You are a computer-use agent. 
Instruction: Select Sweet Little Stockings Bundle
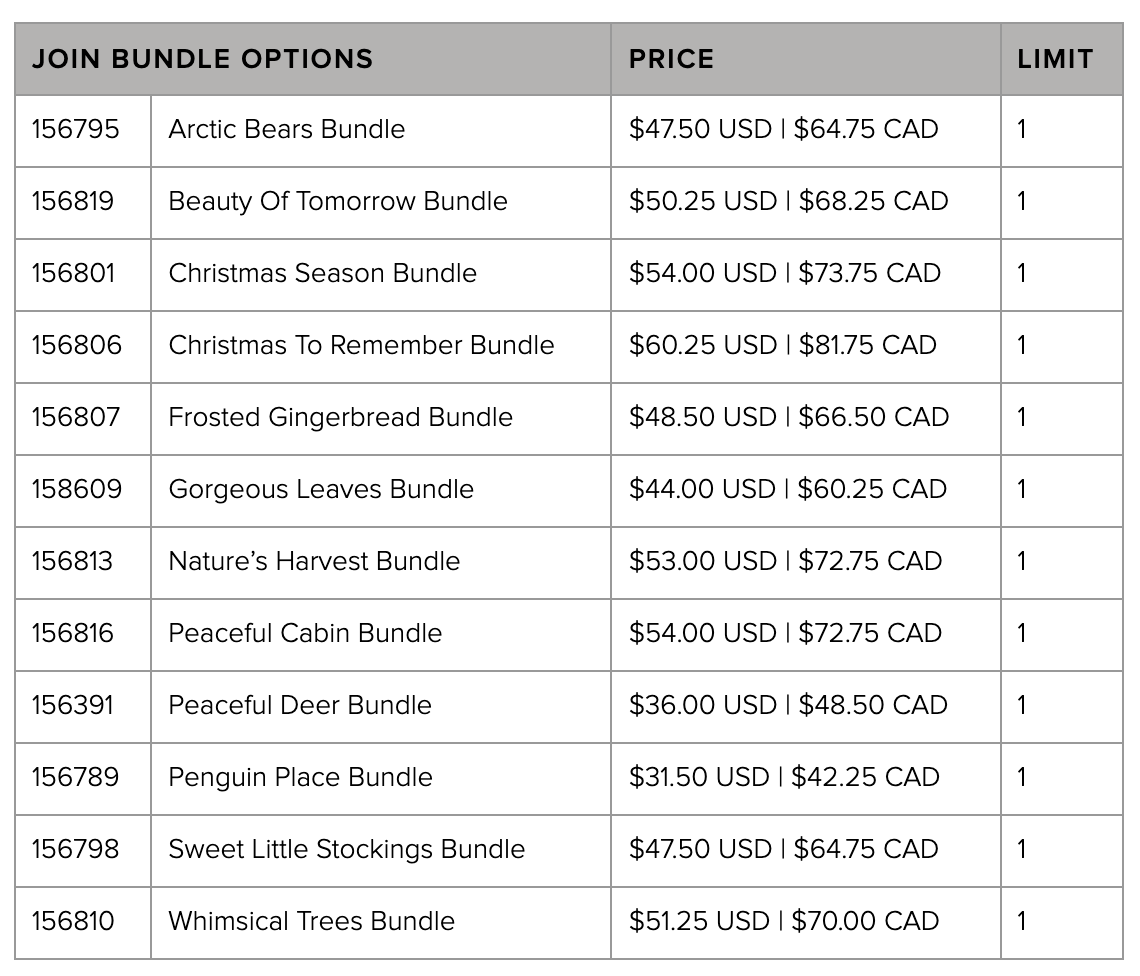(x=346, y=850)
